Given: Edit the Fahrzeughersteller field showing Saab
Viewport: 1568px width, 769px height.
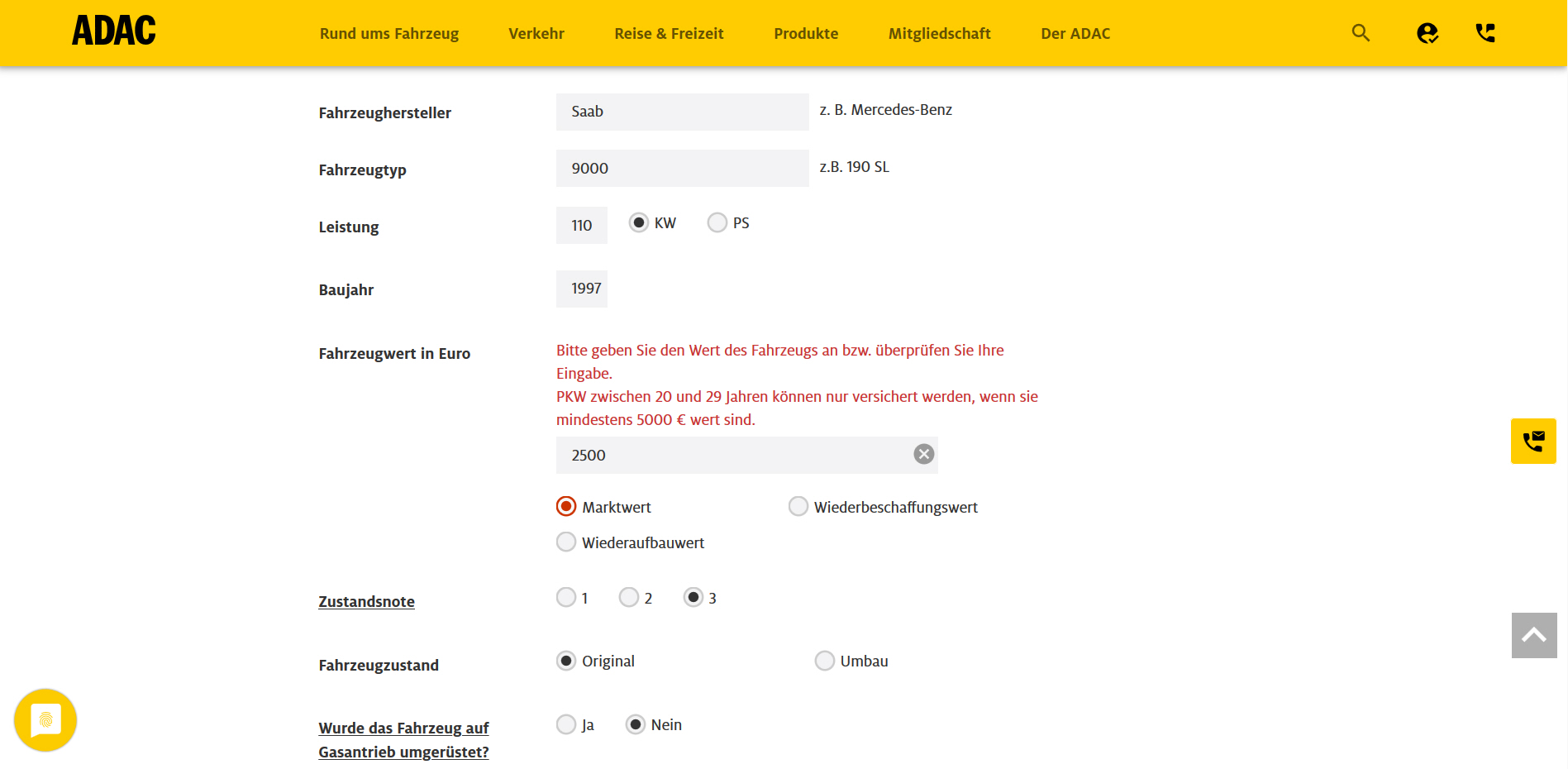Looking at the screenshot, I should click(682, 112).
